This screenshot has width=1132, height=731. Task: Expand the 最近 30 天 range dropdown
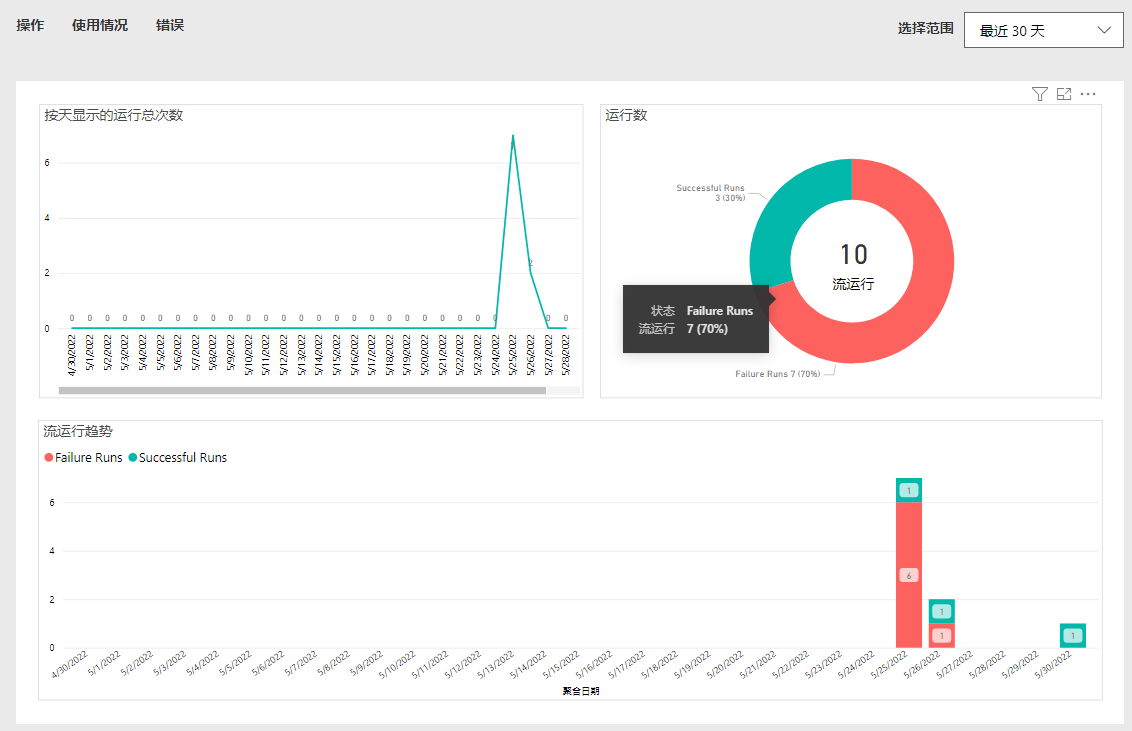click(1045, 30)
